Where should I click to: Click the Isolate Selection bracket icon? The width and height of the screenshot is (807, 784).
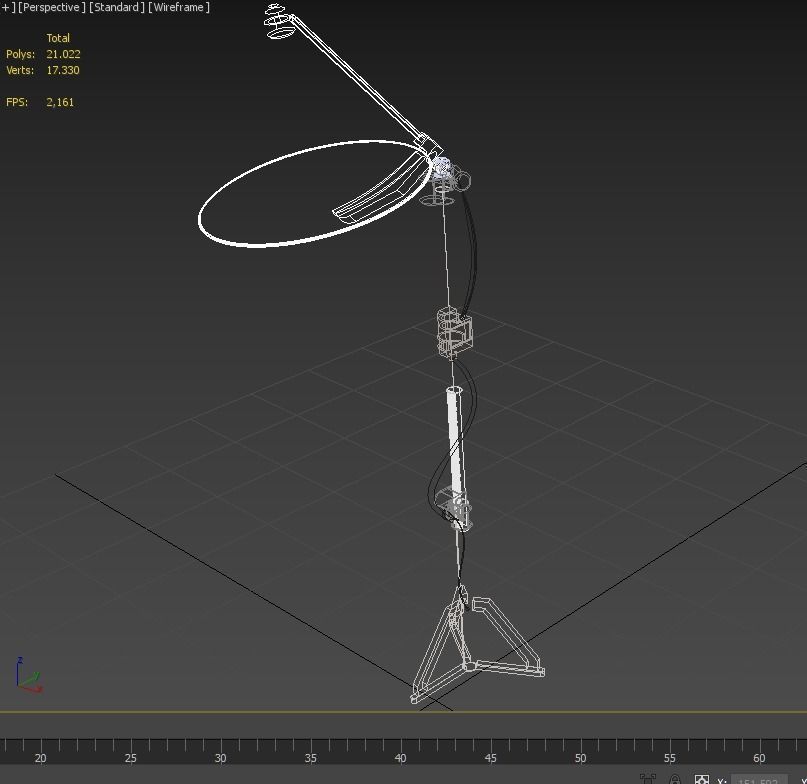[647, 779]
